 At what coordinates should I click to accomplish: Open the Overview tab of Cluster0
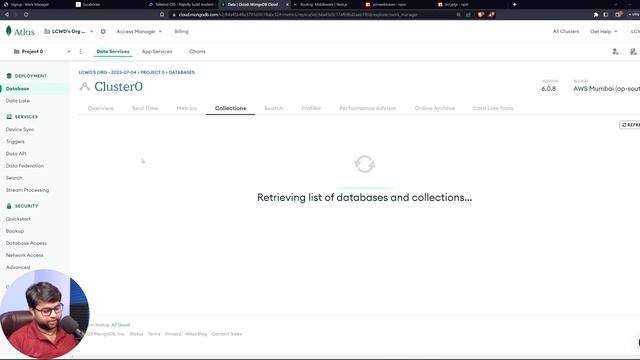coord(101,108)
